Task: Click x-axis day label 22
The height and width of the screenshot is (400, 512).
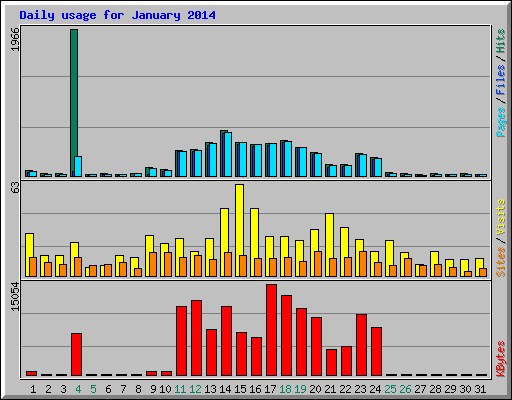Action: pos(345,389)
